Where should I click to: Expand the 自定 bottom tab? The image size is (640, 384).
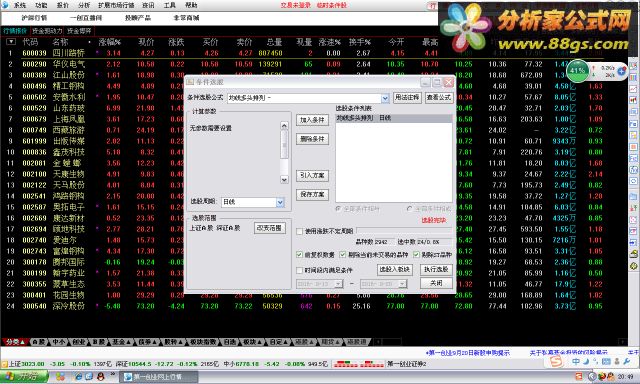278,342
